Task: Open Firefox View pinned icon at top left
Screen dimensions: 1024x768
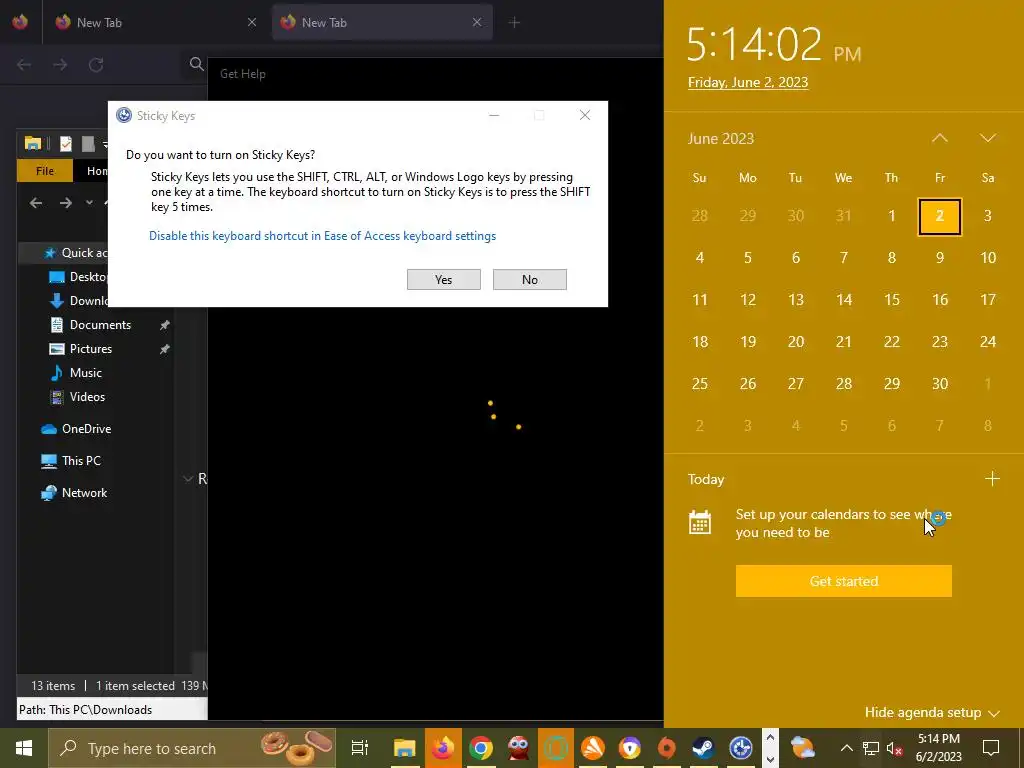Action: point(20,22)
